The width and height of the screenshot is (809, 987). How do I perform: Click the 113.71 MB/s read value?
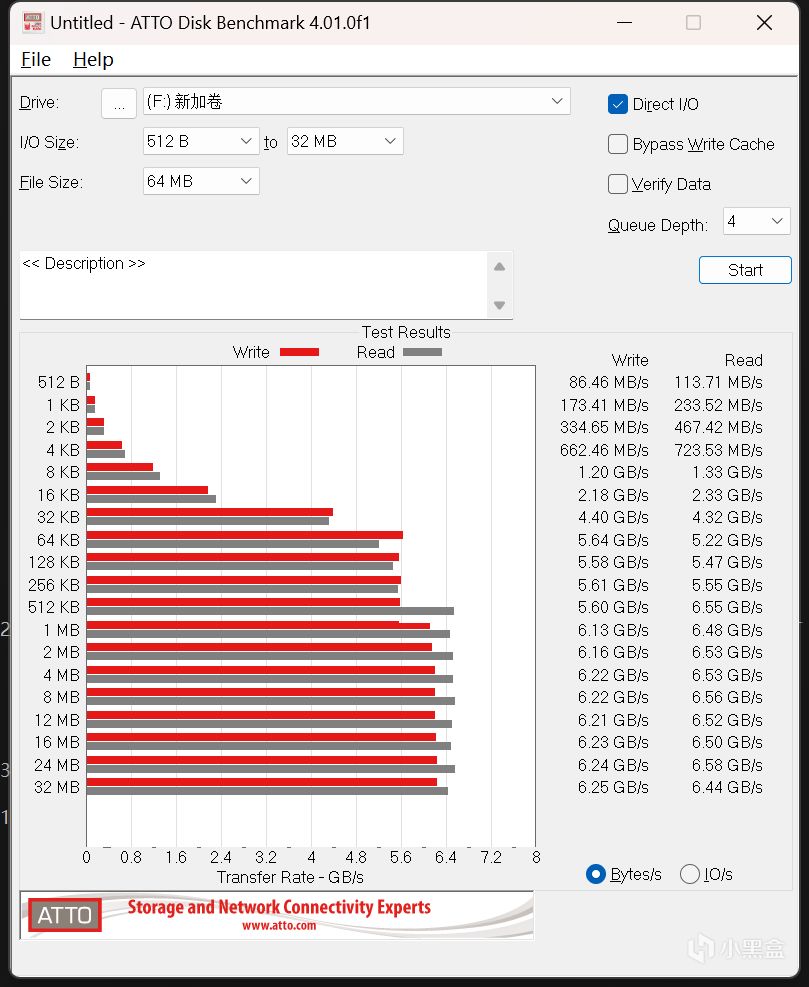point(718,382)
